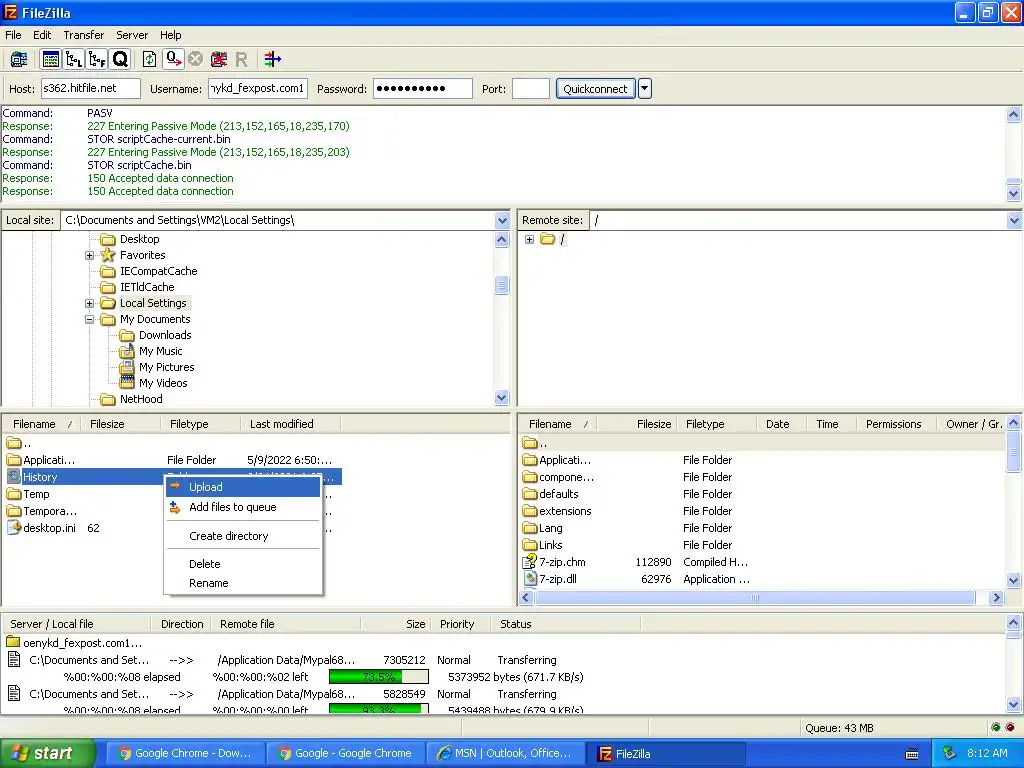
Task: Click the My Videos folder icon
Action: (x=127, y=383)
